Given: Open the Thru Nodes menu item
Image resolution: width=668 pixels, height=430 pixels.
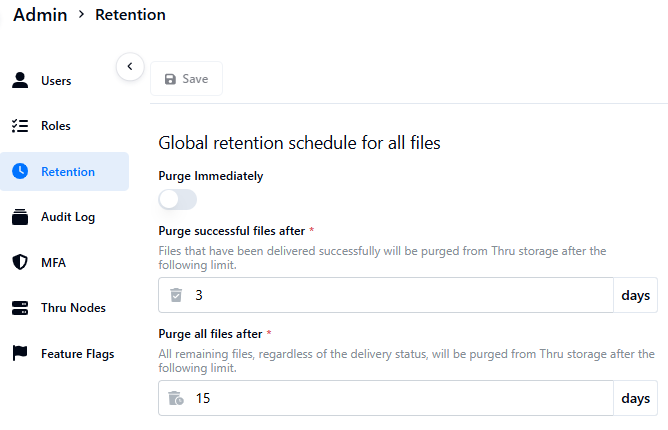Looking at the screenshot, I should pos(72,308).
